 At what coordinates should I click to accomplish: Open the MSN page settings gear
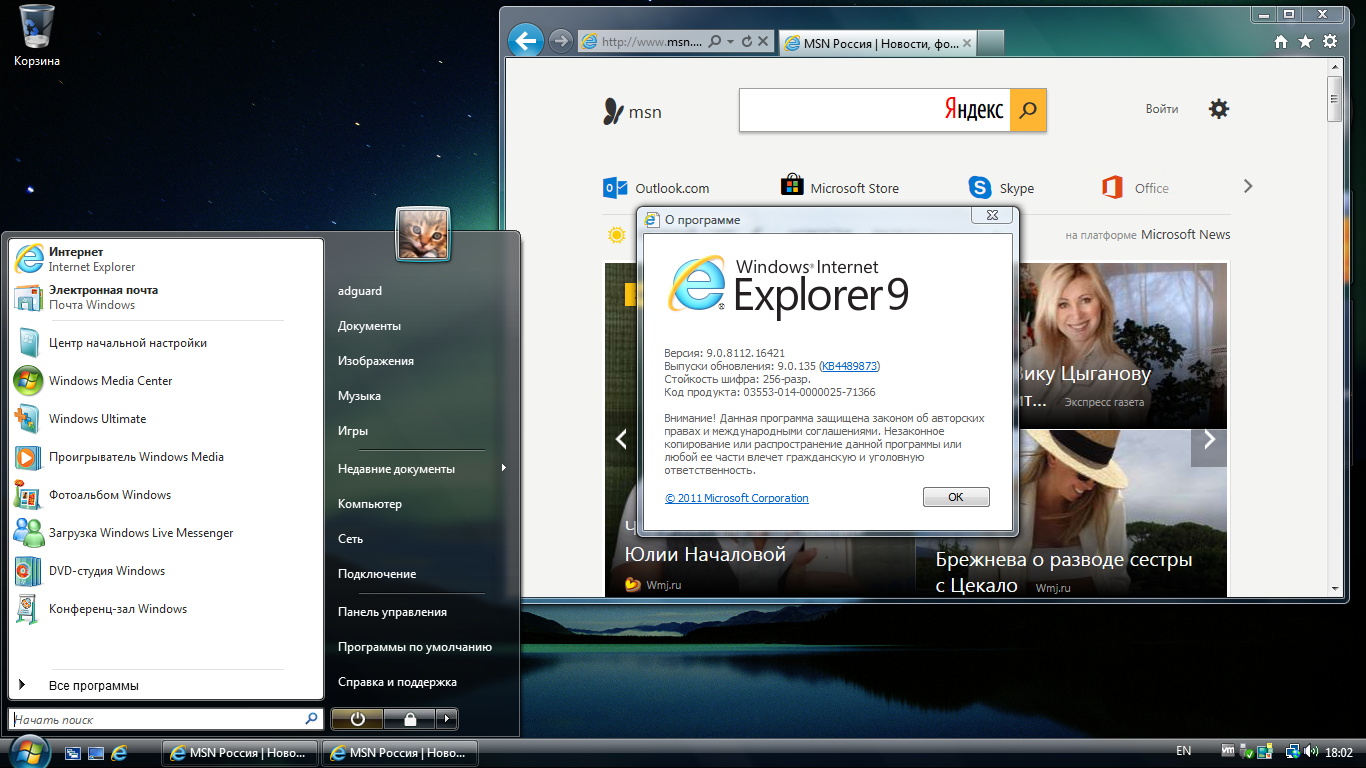1219,109
